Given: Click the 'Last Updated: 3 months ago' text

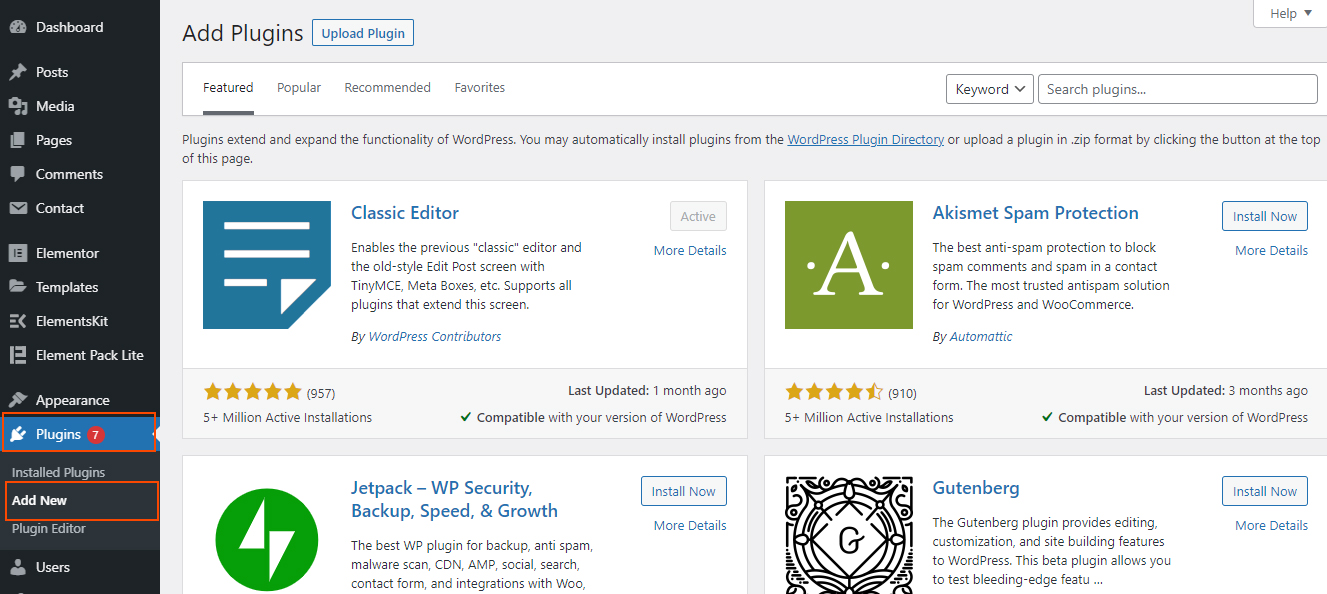Looking at the screenshot, I should 1226,391.
